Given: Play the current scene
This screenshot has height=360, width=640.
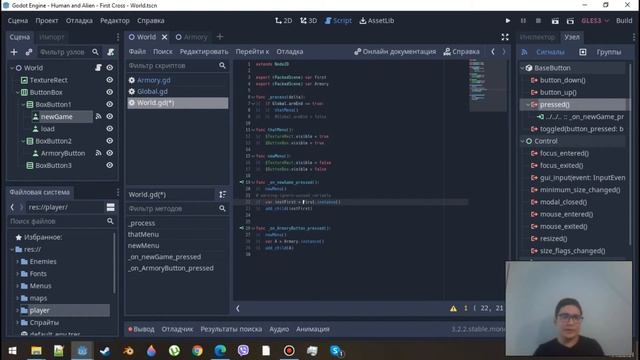Looking at the screenshot, I should (x=555, y=20).
